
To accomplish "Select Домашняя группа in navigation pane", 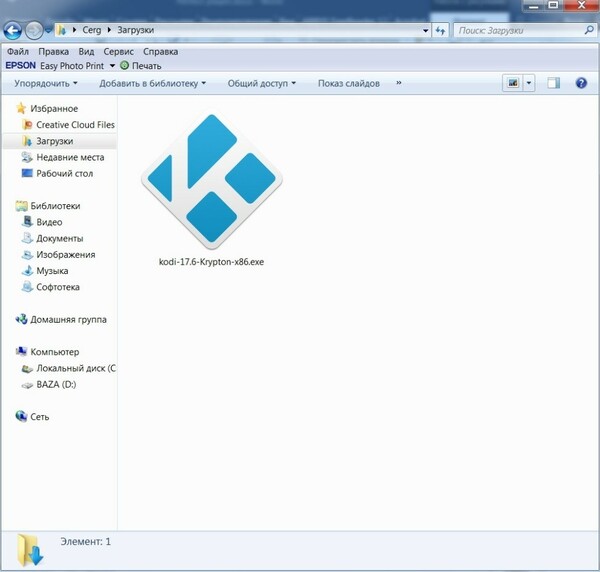I will pyautogui.click(x=68, y=319).
